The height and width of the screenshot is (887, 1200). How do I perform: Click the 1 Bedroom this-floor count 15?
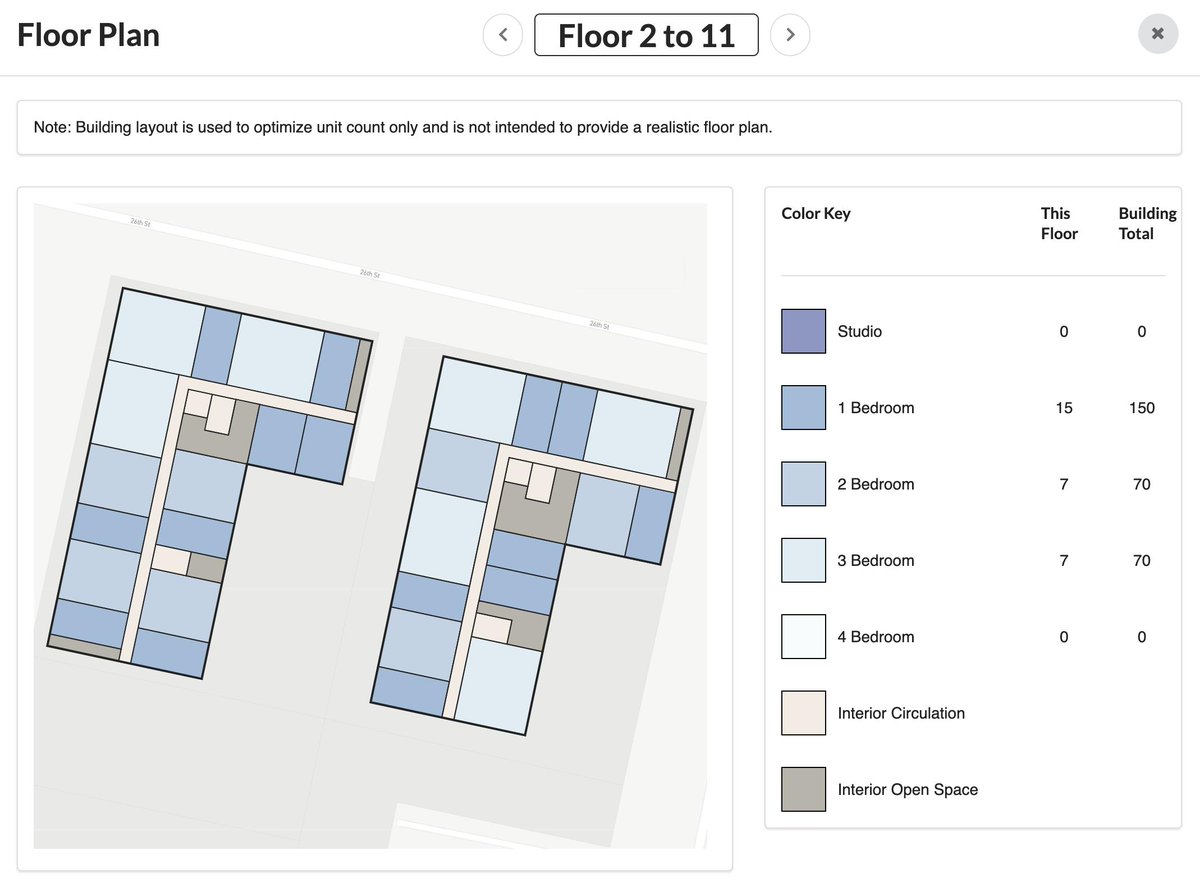[x=1064, y=408]
